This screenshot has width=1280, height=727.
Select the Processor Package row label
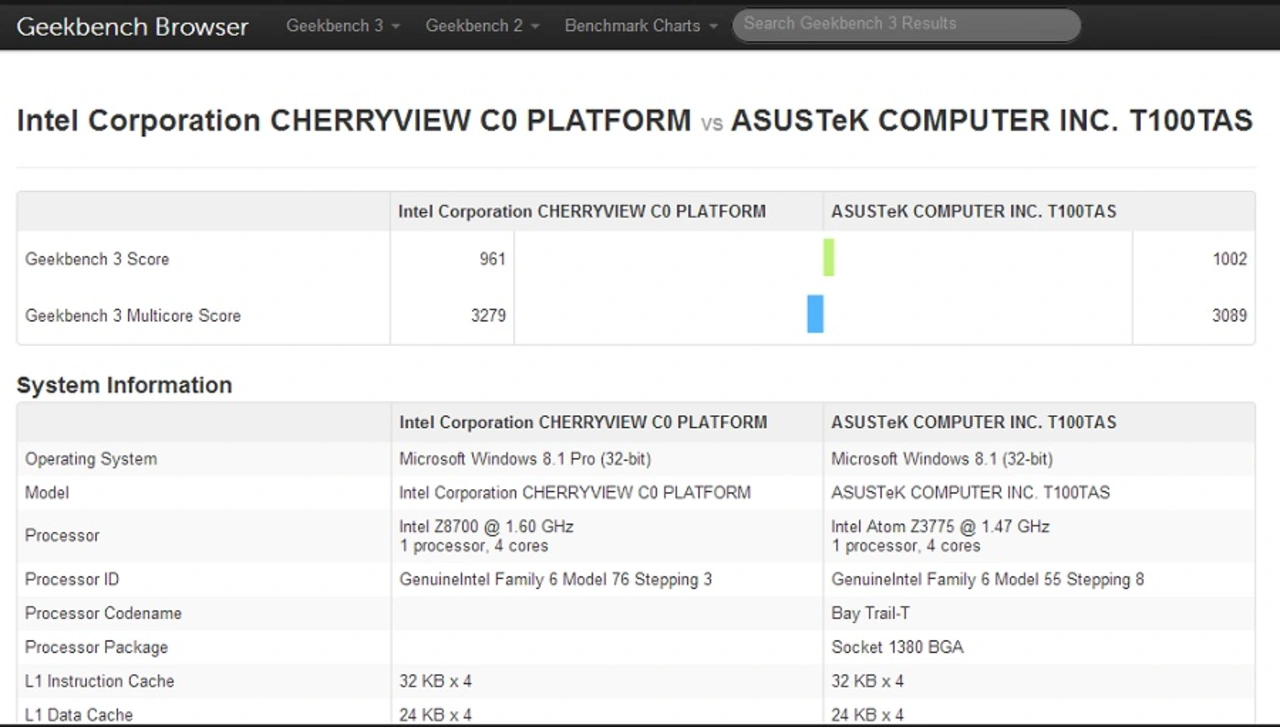[x=96, y=647]
